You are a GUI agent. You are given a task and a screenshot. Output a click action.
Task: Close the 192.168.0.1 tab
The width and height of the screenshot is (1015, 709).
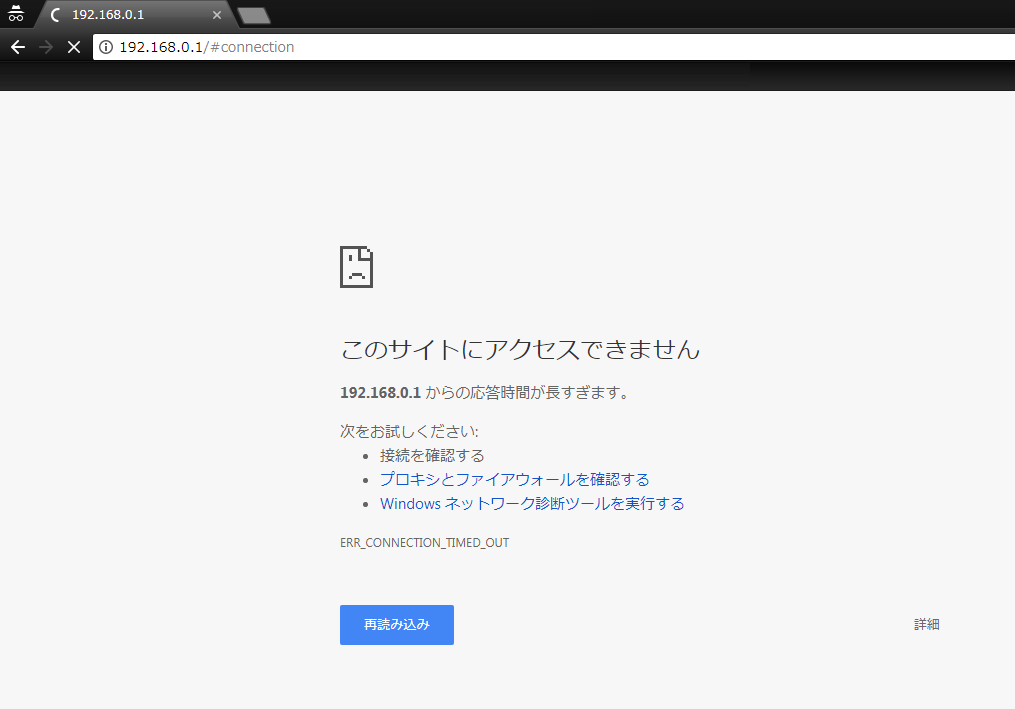click(217, 15)
